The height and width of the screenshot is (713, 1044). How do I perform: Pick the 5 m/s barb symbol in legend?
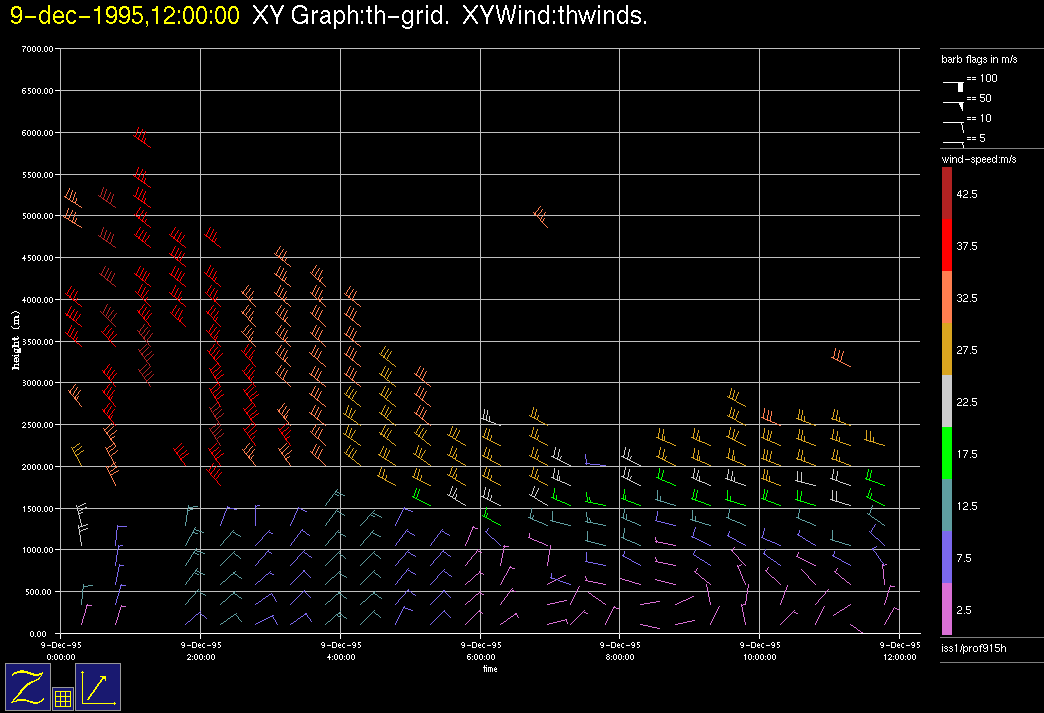pyautogui.click(x=954, y=143)
